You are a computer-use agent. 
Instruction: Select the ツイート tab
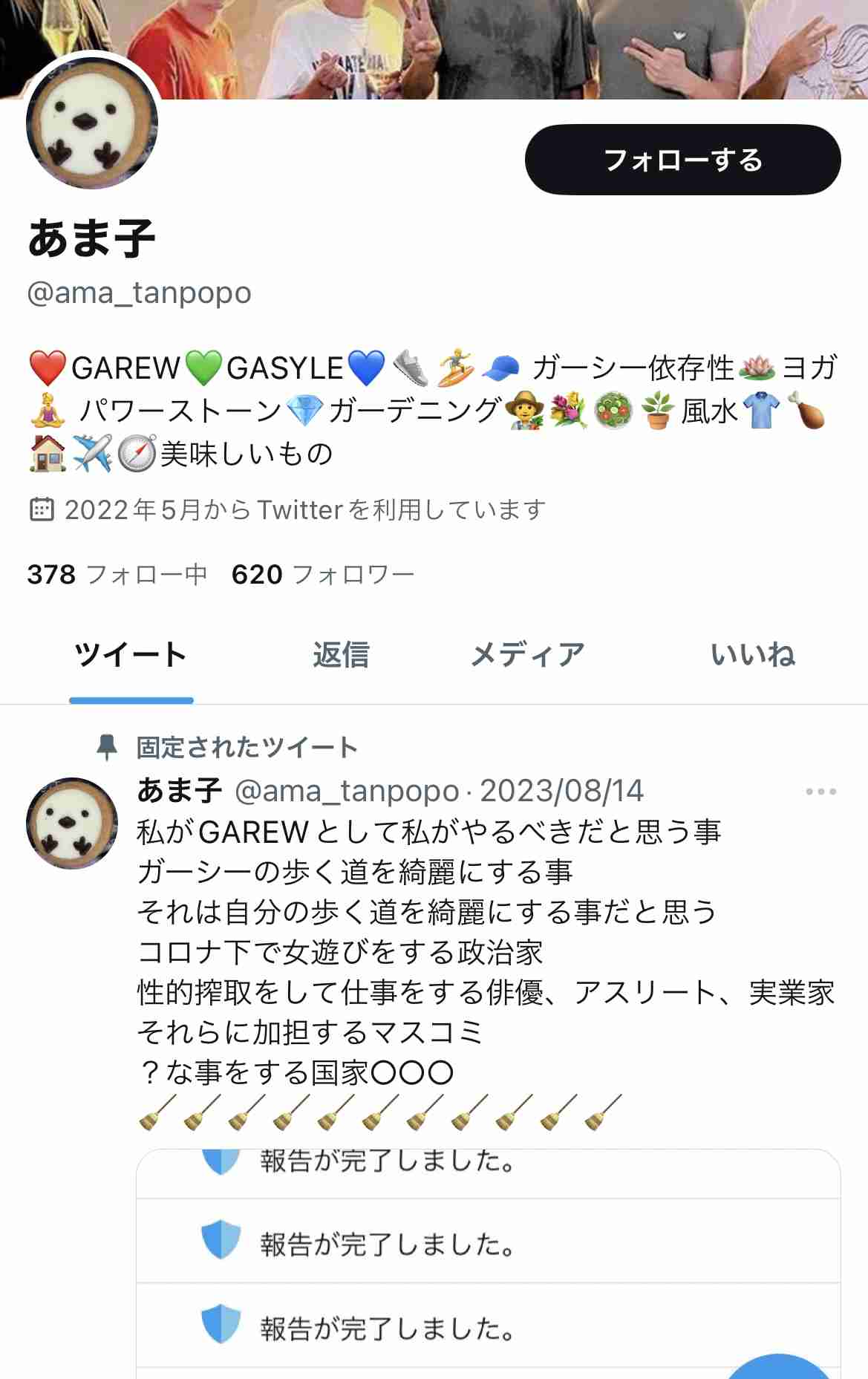131,655
